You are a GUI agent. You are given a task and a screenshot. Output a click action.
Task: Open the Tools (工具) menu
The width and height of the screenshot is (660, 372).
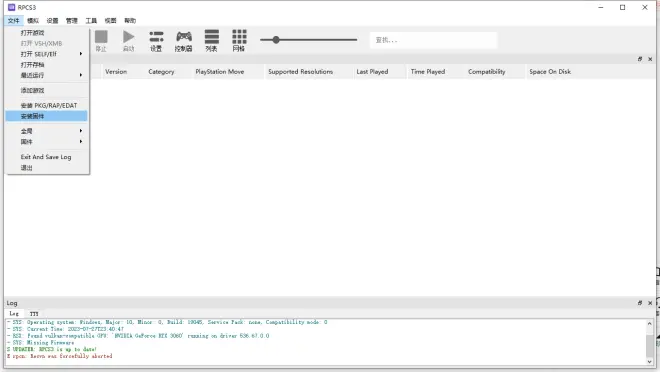91,21
